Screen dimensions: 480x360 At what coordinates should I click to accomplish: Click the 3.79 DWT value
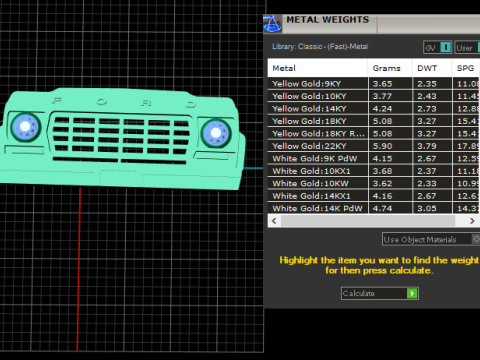427,146
